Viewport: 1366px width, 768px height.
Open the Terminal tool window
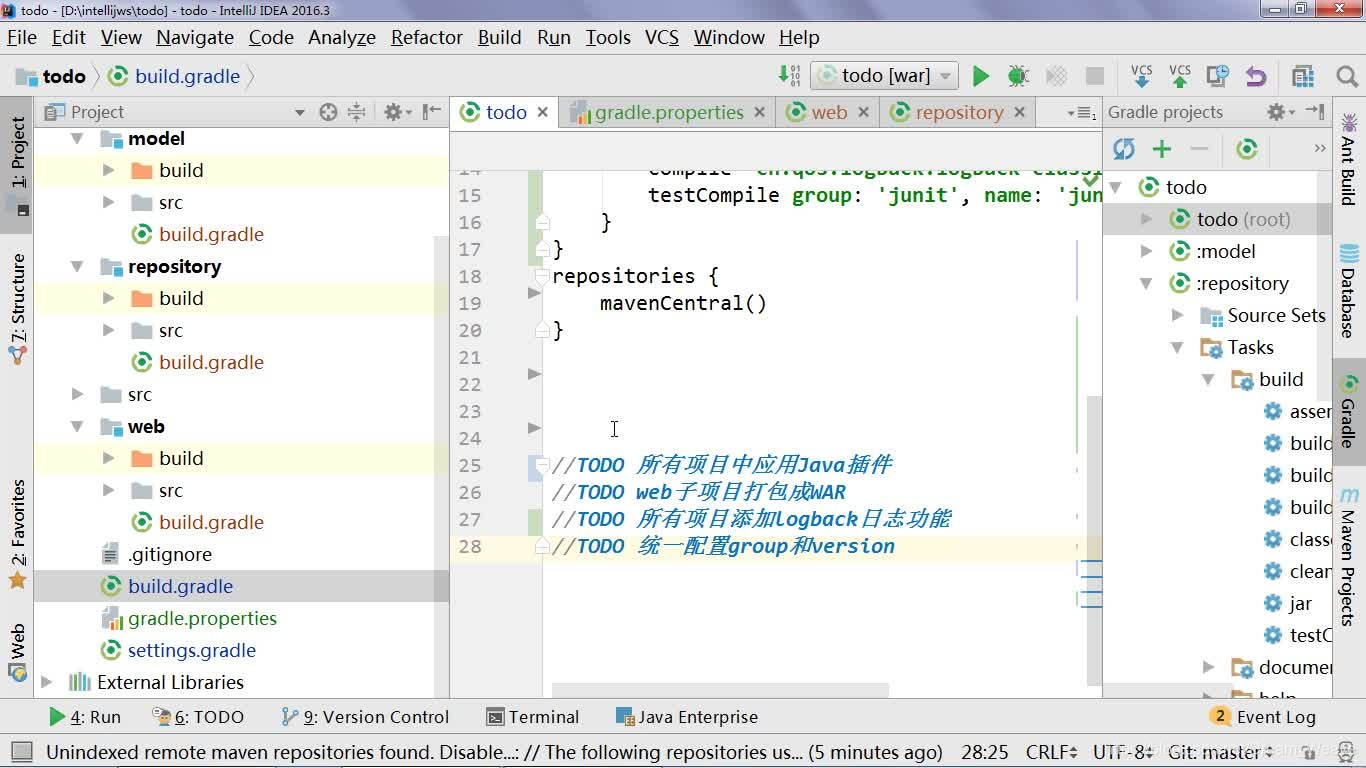click(x=533, y=717)
